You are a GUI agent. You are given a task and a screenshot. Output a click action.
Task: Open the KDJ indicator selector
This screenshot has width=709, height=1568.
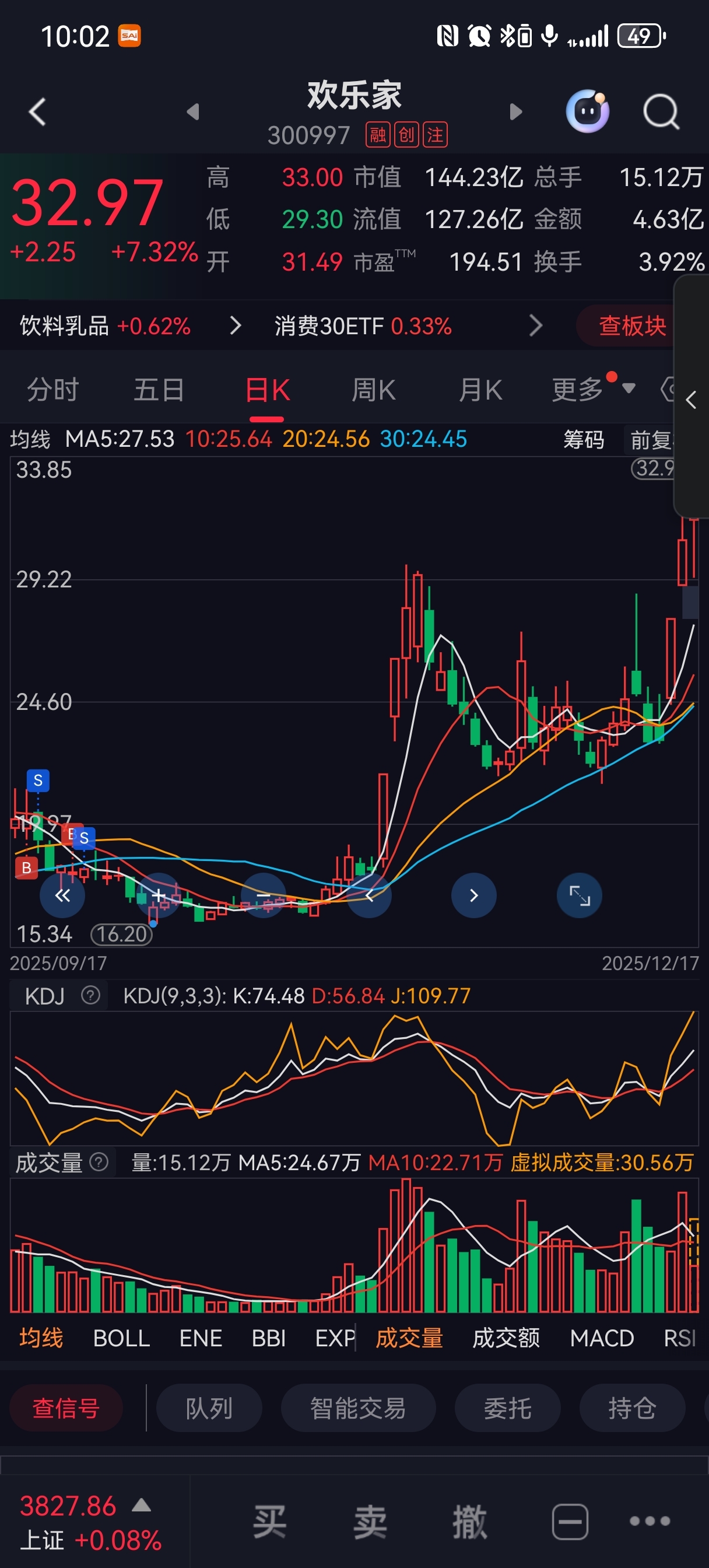point(44,996)
